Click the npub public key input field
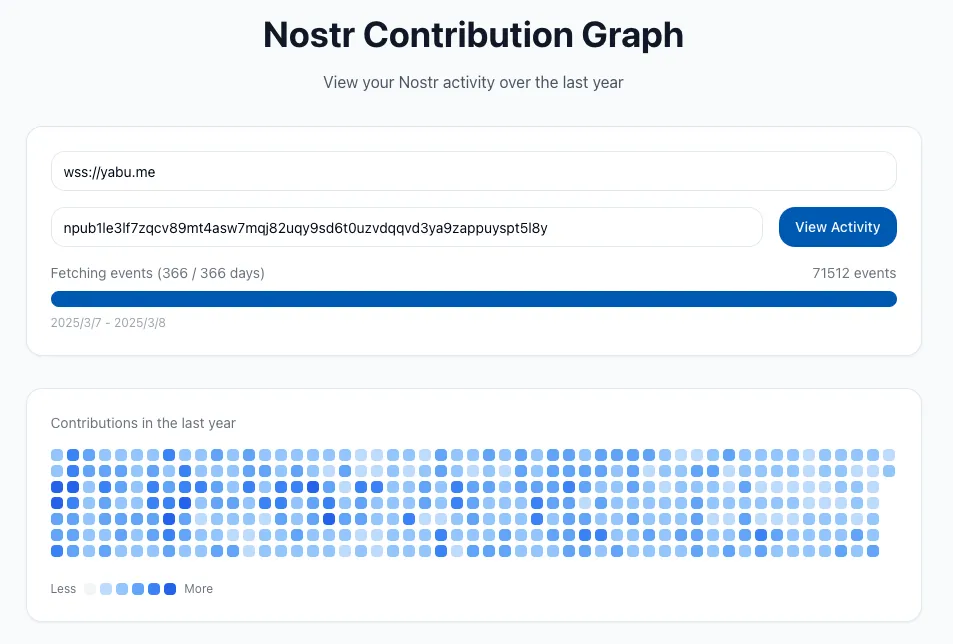 [406, 227]
